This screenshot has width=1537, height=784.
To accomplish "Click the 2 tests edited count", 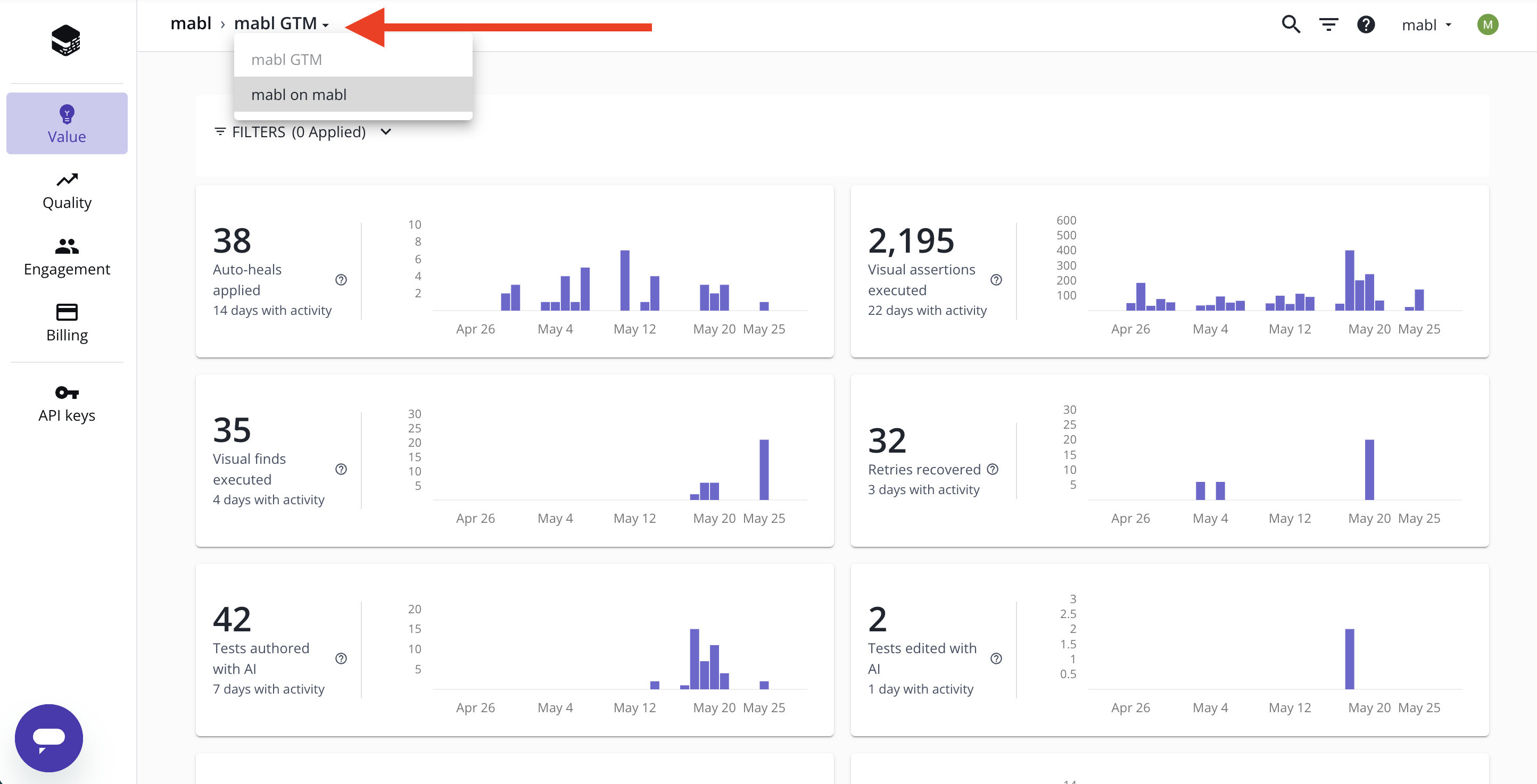I will tap(878, 619).
